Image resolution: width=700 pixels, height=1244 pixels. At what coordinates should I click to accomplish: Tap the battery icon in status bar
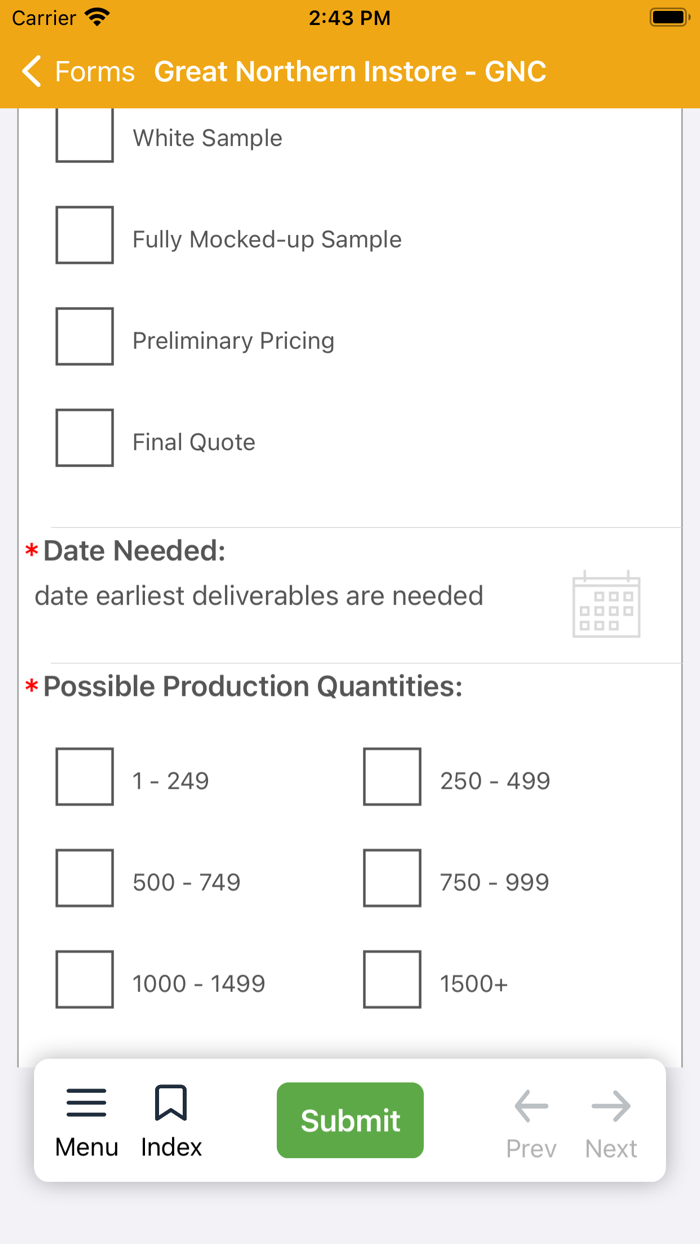click(667, 18)
